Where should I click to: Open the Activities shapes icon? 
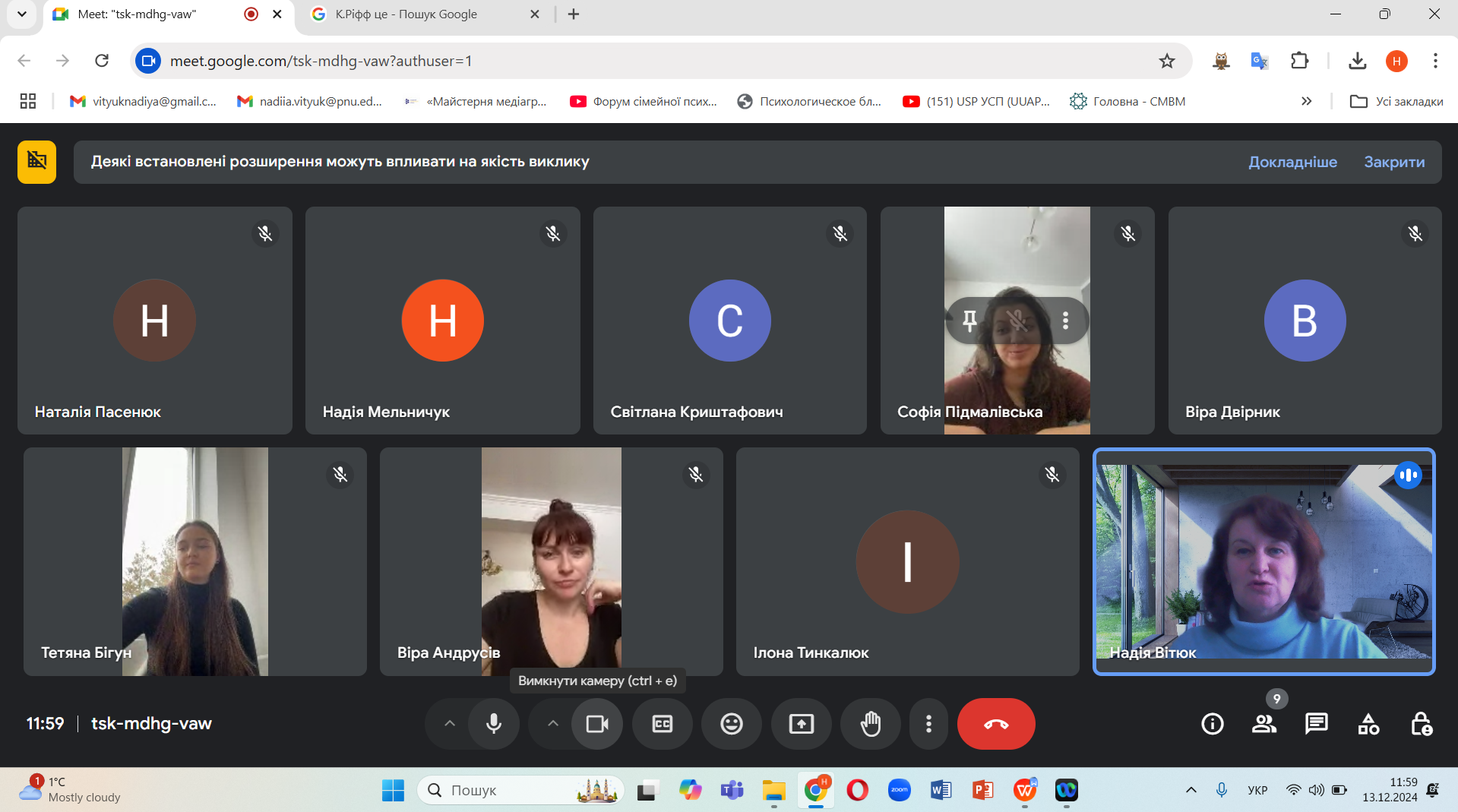click(1368, 724)
